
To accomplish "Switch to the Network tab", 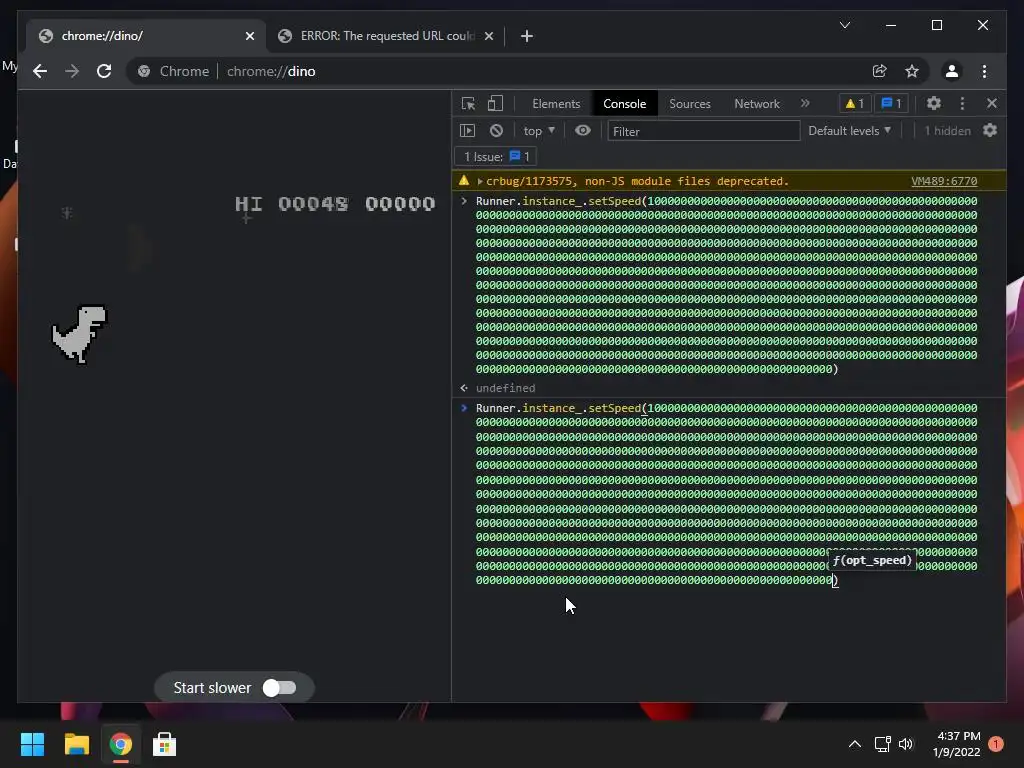I will click(757, 104).
